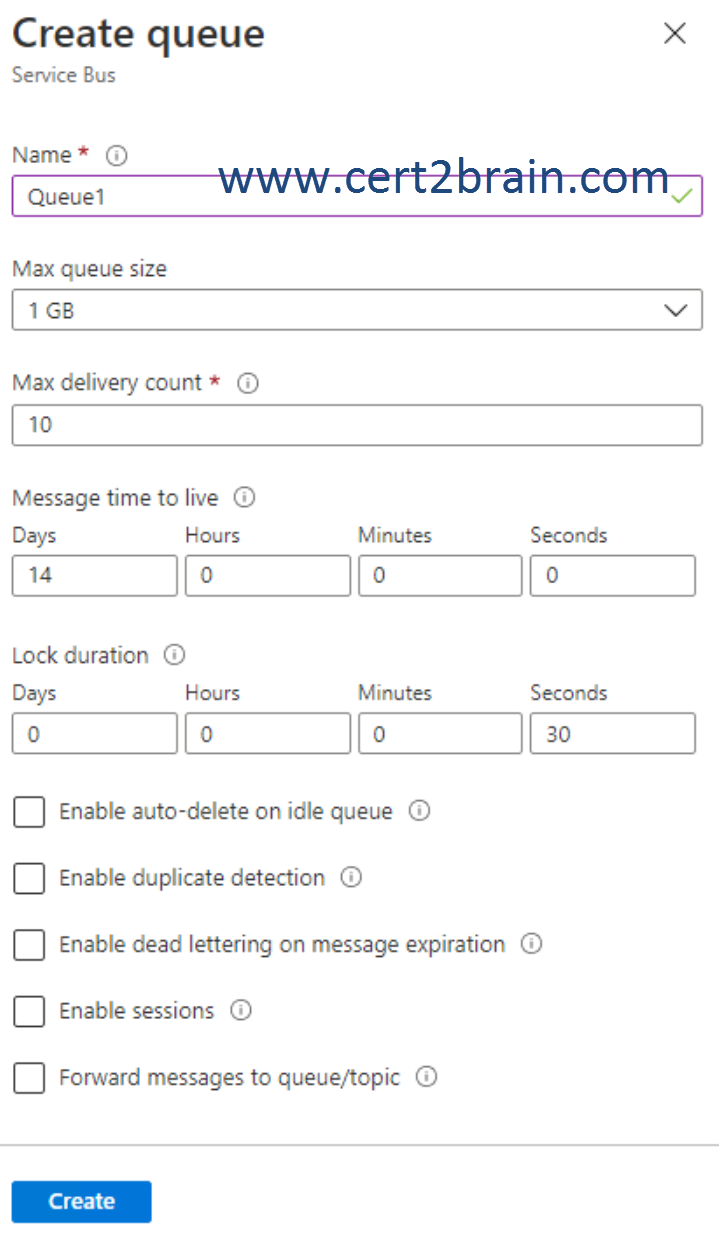The image size is (719, 1233).
Task: Click the duplicate detection info icon
Action: tap(351, 877)
